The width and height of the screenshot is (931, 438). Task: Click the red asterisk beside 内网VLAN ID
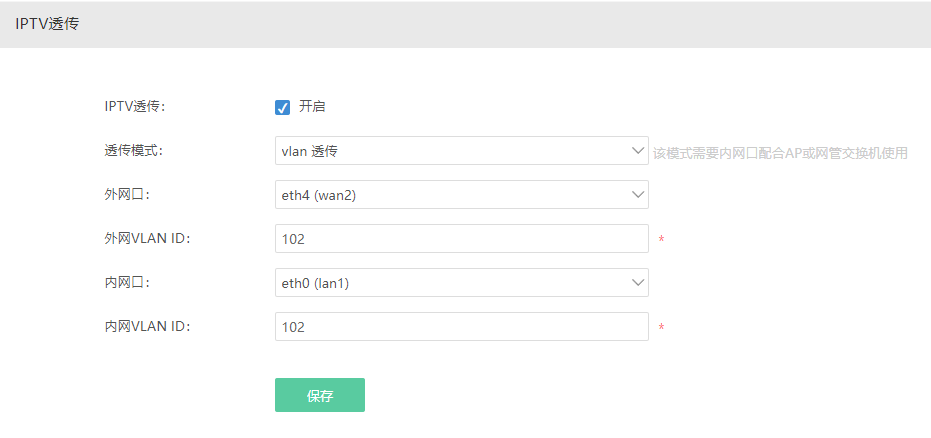click(661, 327)
